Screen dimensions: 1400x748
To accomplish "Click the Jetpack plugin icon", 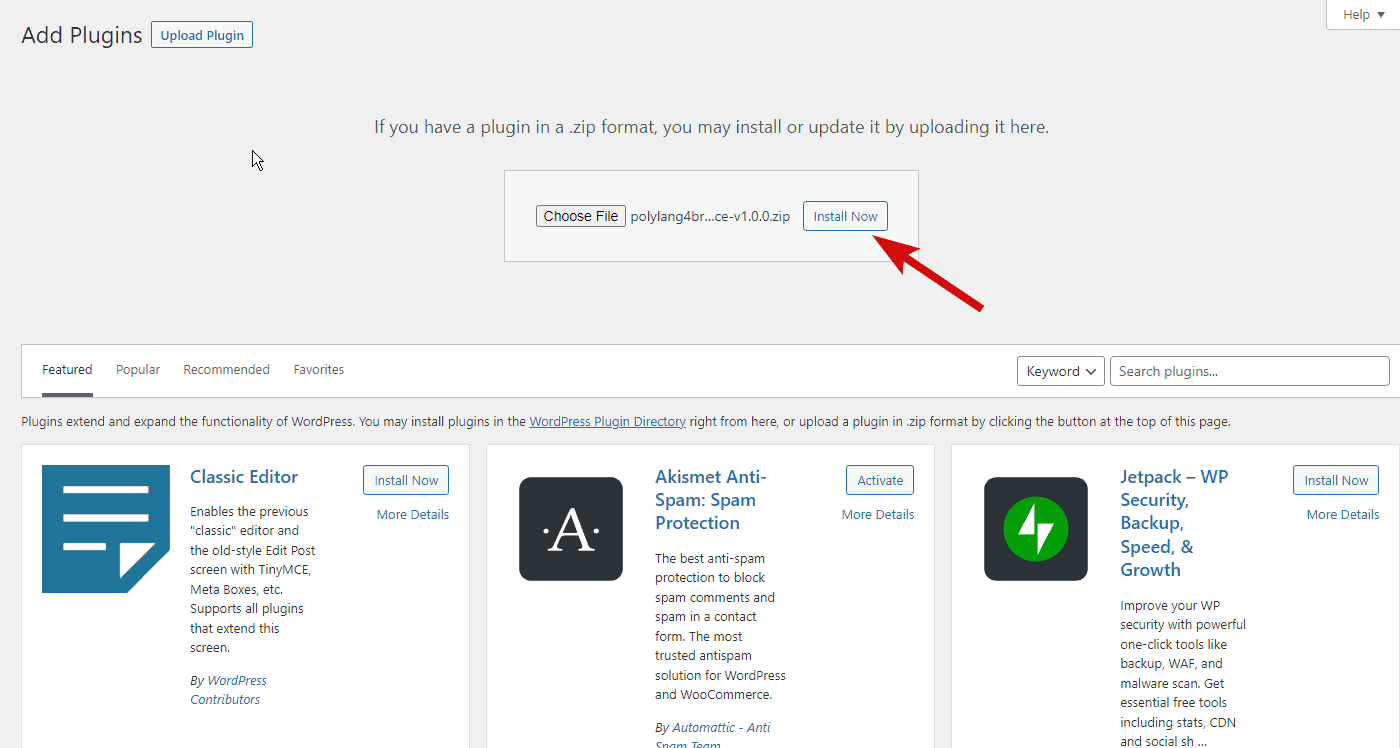I will click(1036, 529).
